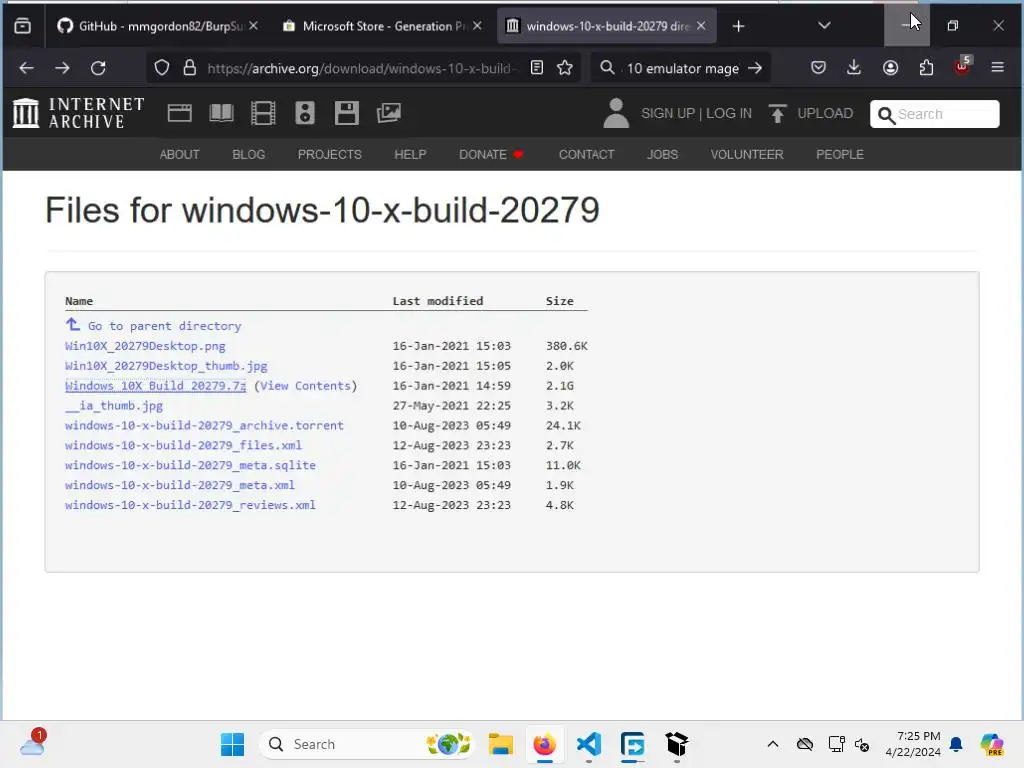Open the Internet Archive web (Wayback) icon

coord(179,114)
